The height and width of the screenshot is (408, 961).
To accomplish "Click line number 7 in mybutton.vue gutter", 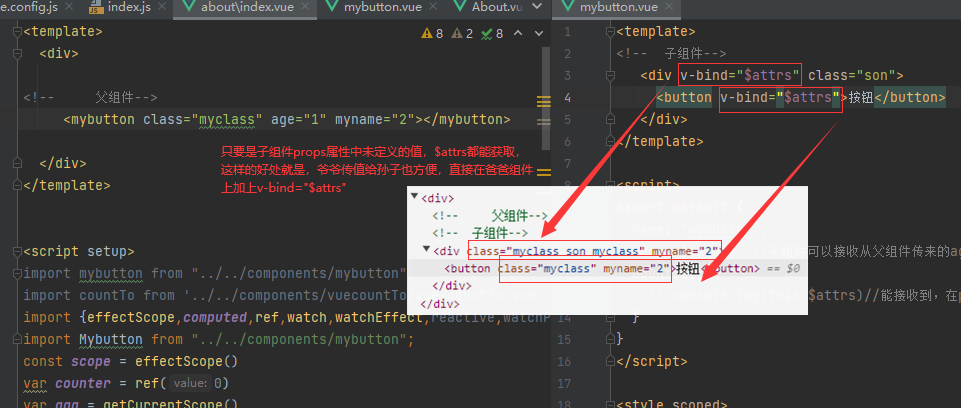I will [568, 164].
